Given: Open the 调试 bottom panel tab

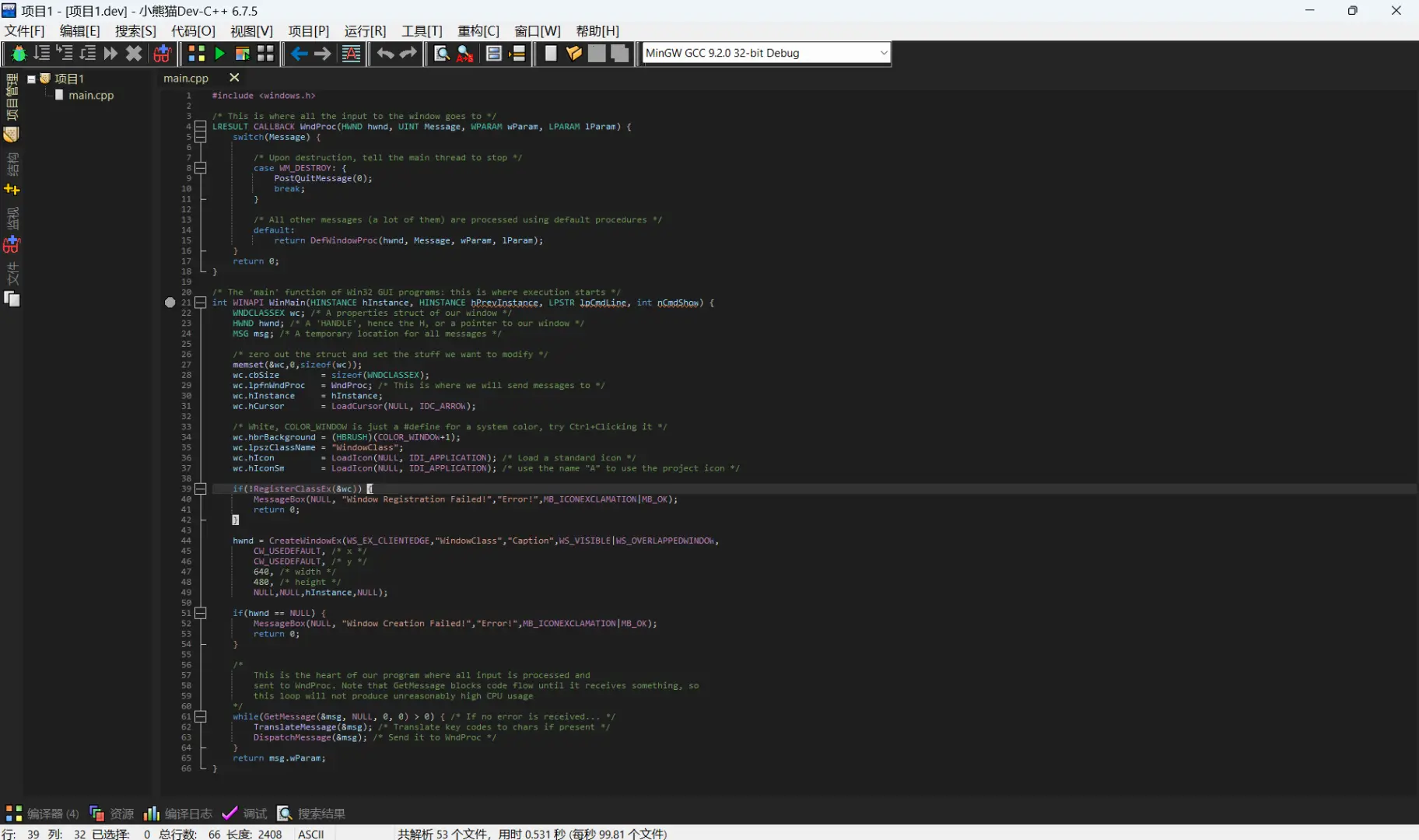Looking at the screenshot, I should (x=244, y=814).
